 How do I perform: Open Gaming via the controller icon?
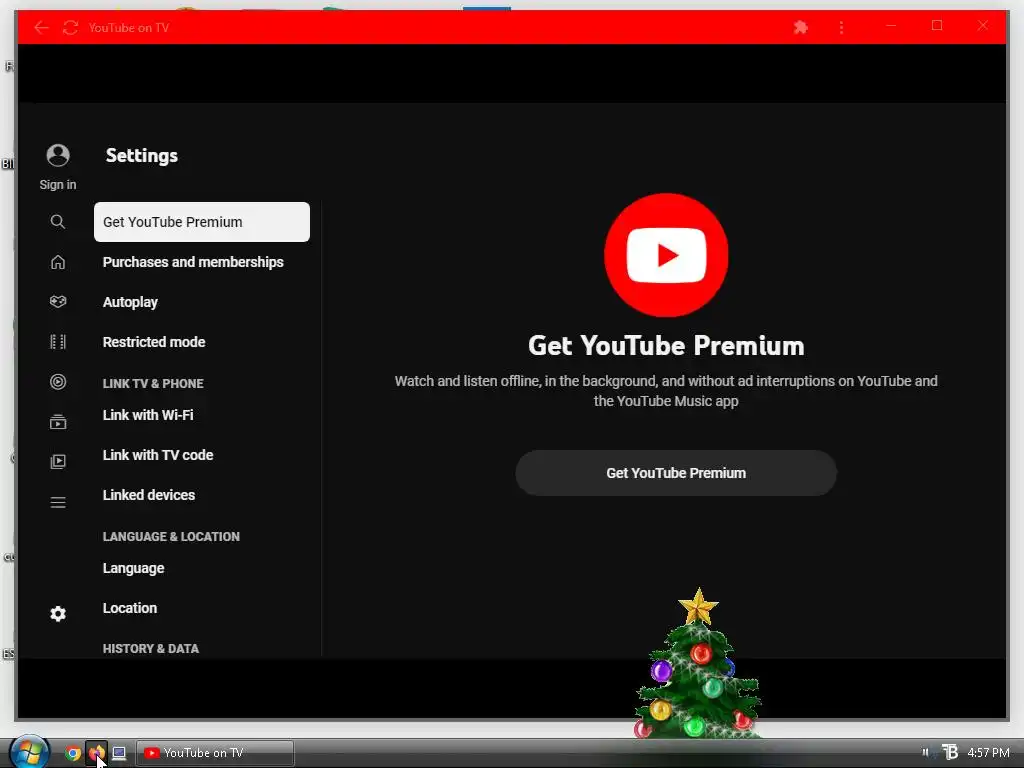(57, 302)
